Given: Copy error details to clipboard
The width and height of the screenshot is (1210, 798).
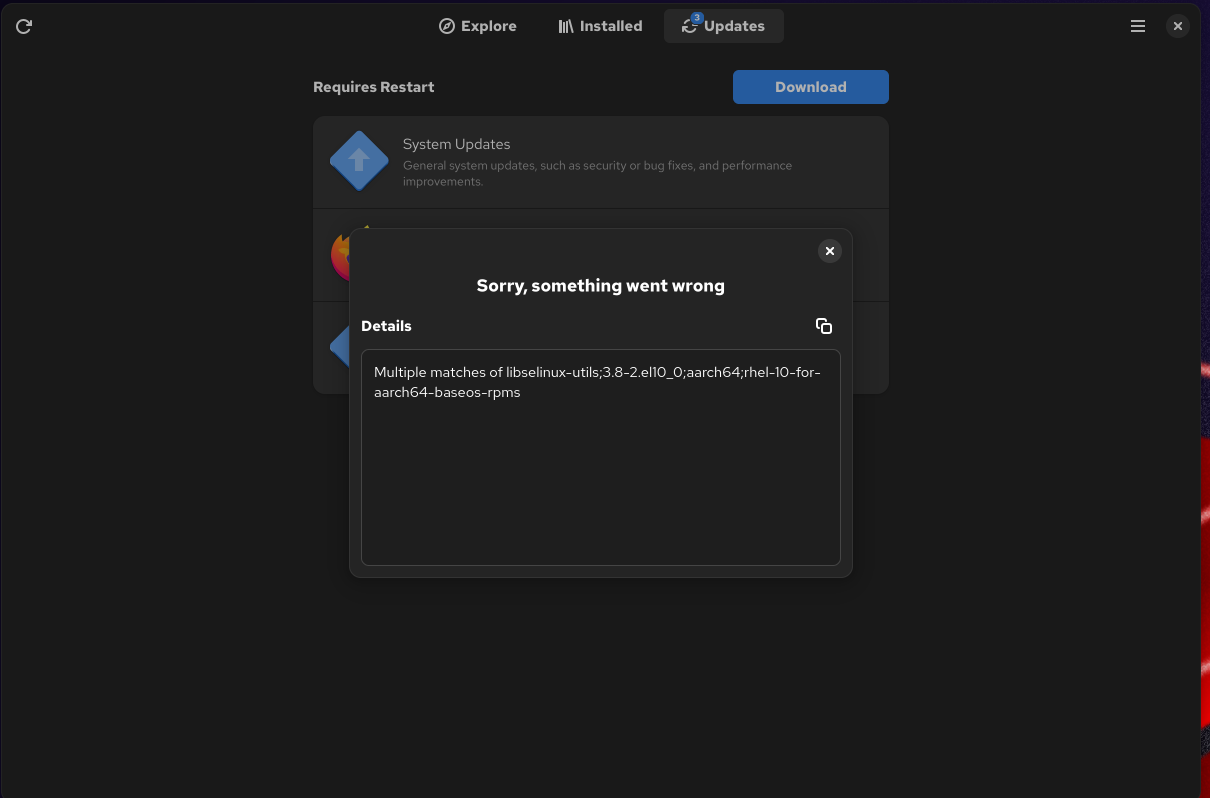Looking at the screenshot, I should [824, 326].
